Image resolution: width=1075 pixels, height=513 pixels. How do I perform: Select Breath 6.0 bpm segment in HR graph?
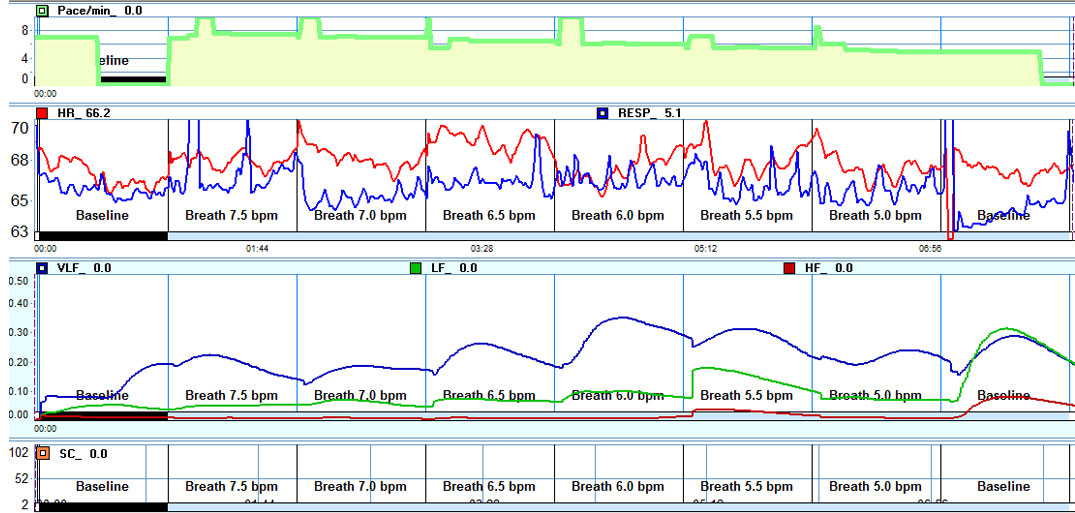[x=618, y=215]
